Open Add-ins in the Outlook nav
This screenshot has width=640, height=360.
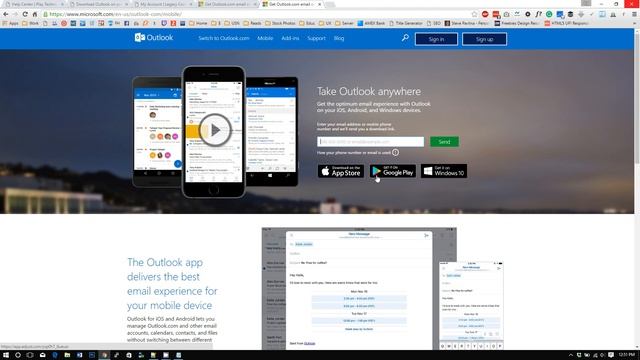pyautogui.click(x=290, y=38)
